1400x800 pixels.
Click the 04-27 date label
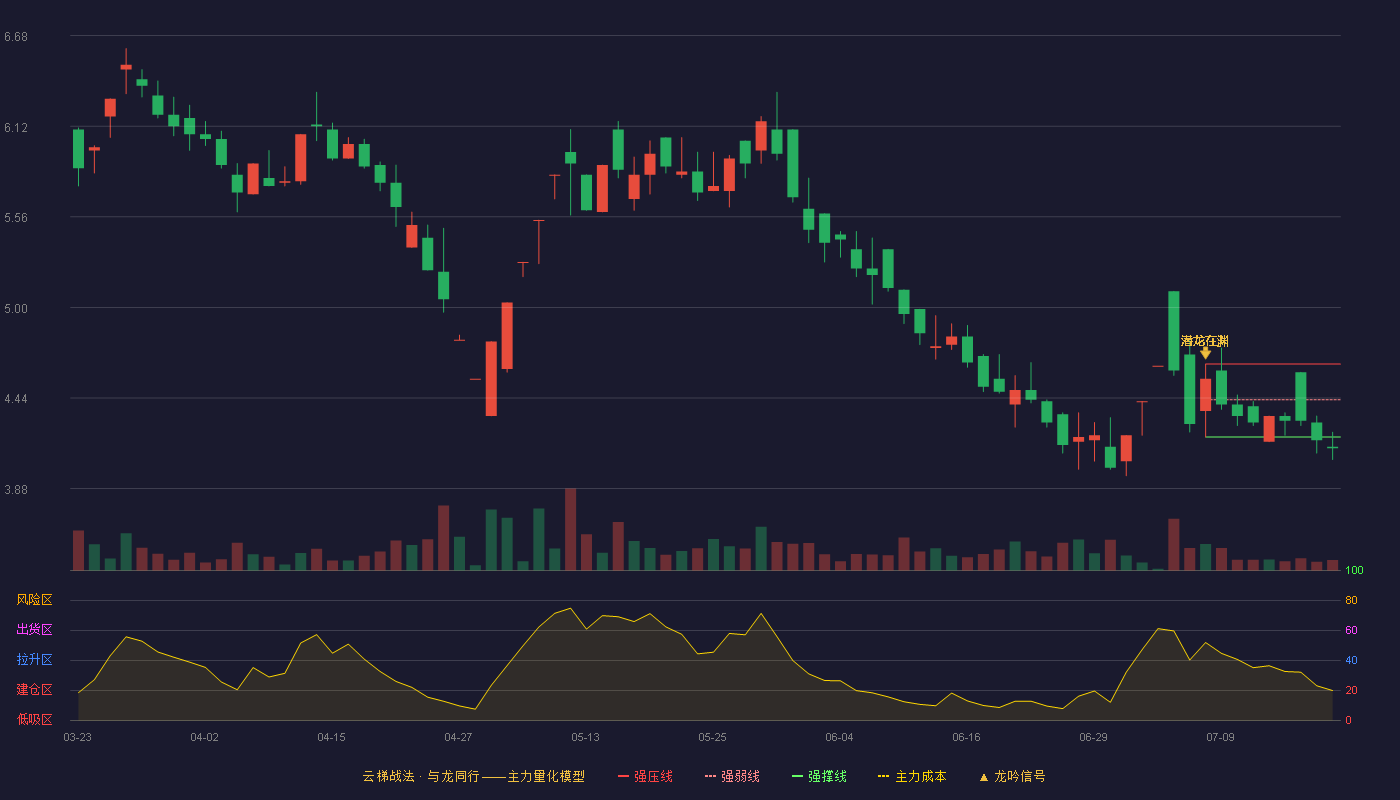coord(458,737)
